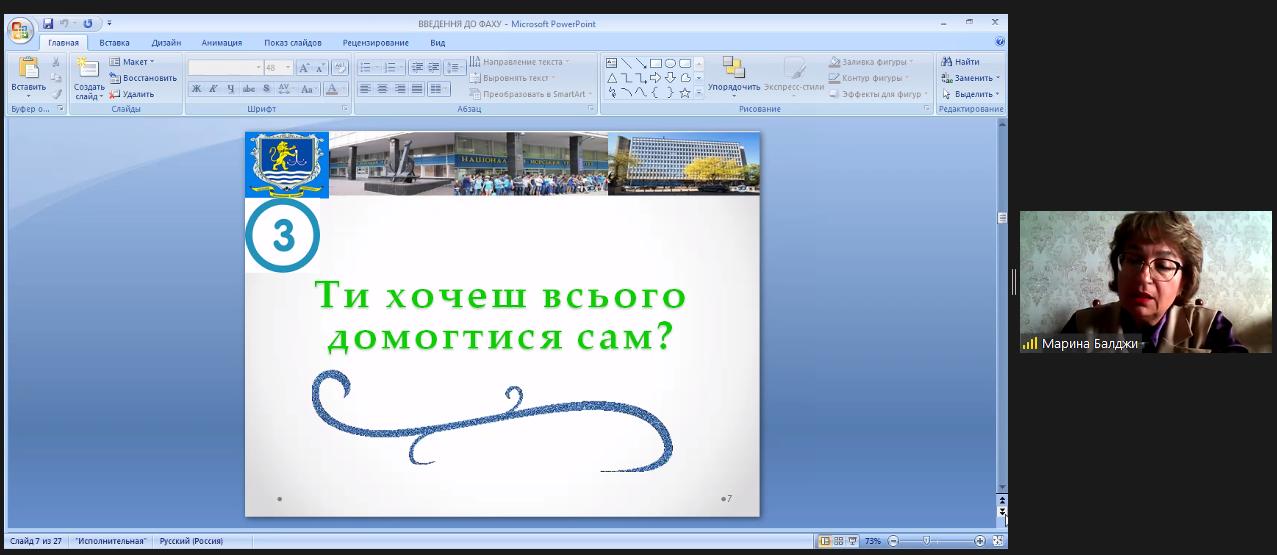The image size is (1277, 555).
Task: Click the next slide double-arrow button
Action: coord(1002,512)
